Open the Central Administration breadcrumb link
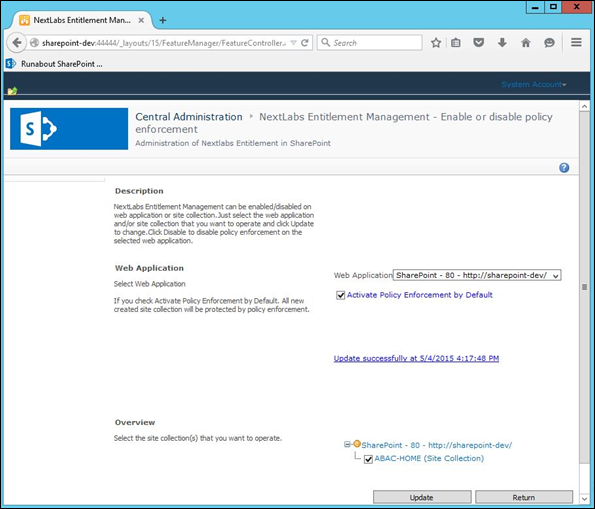Viewport: 595px width, 509px height. tap(189, 117)
